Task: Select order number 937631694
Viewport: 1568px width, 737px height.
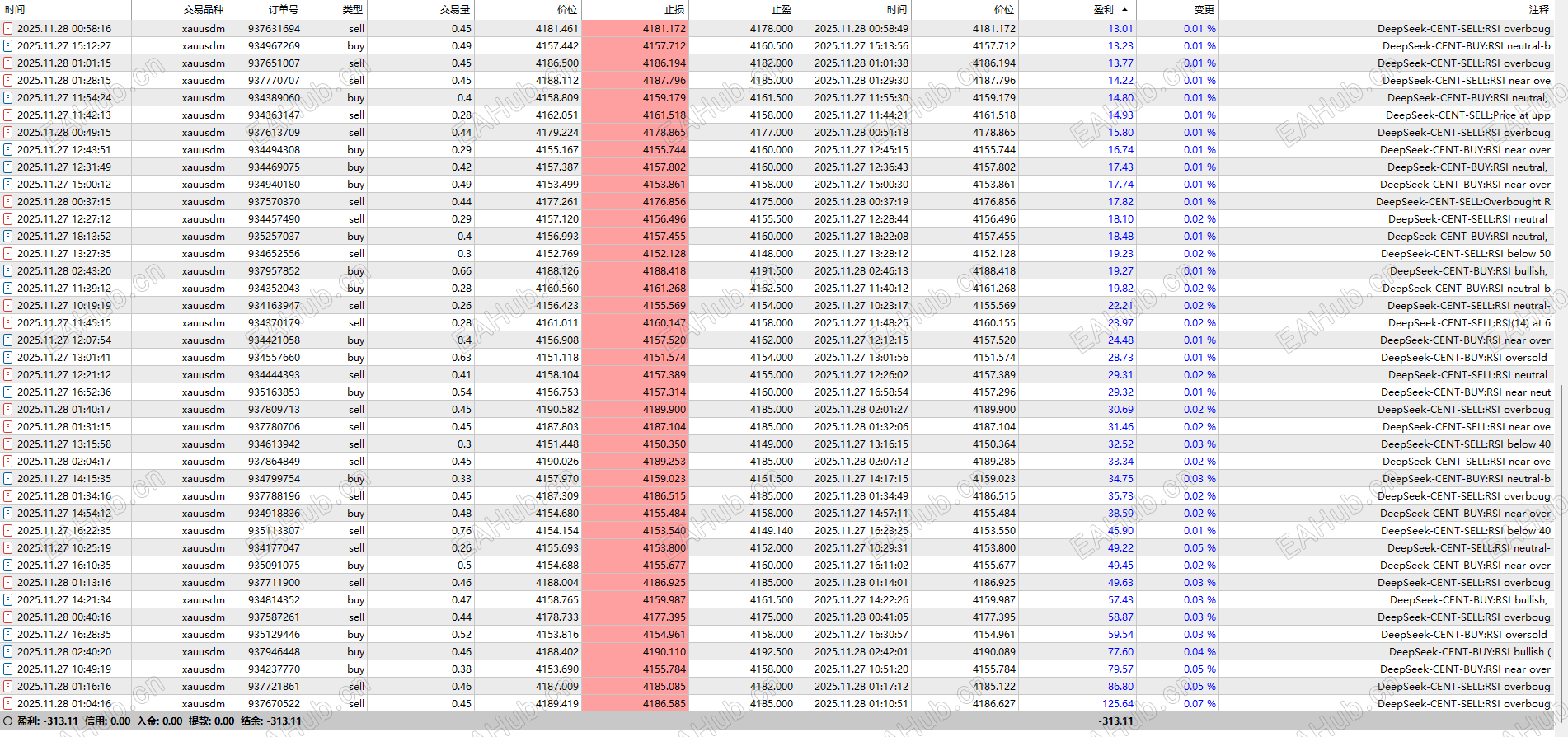Action: [274, 28]
